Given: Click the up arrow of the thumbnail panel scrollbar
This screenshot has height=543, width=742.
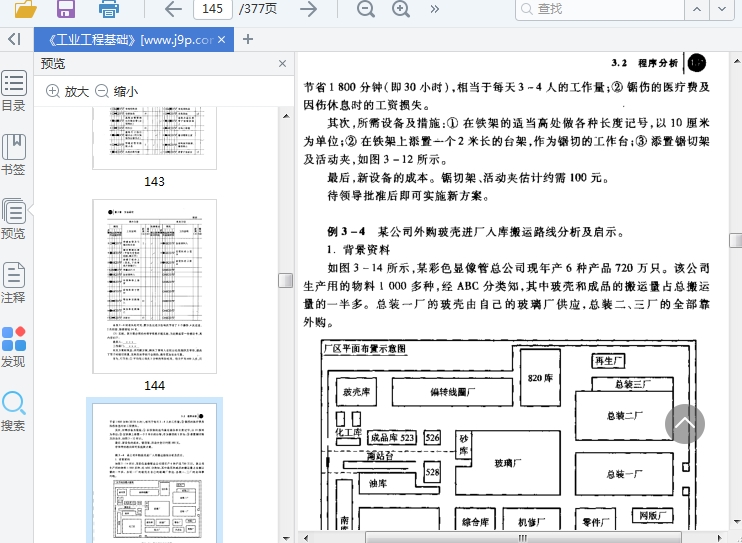Looking at the screenshot, I should [x=286, y=116].
